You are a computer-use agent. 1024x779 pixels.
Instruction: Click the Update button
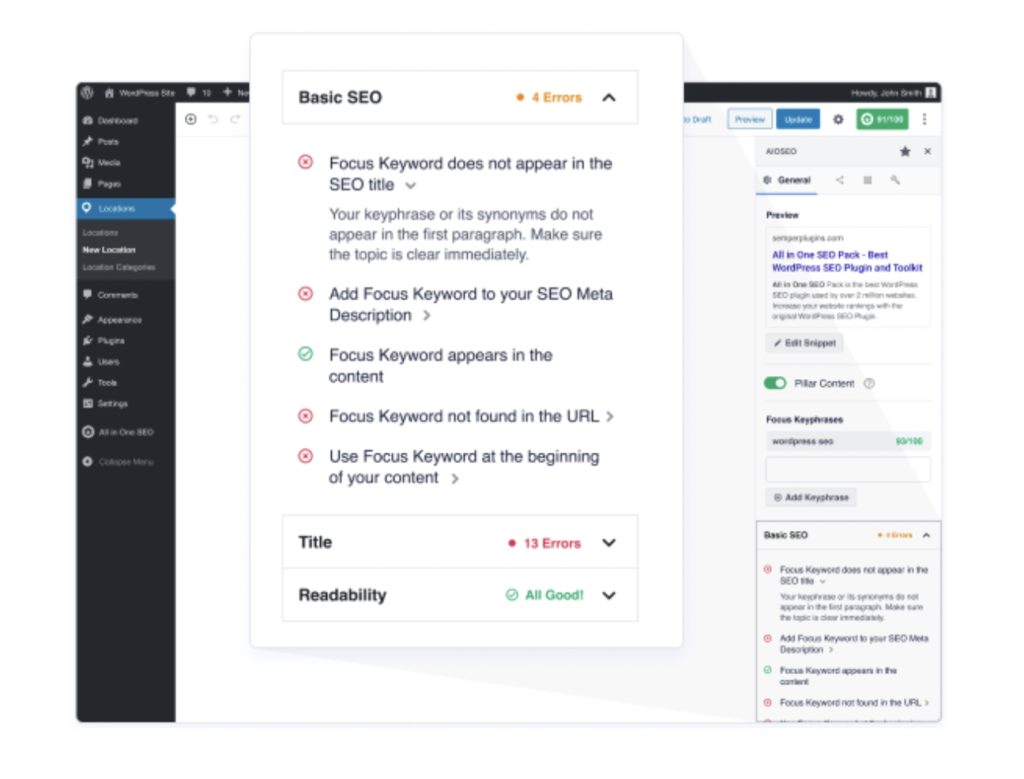pos(798,119)
